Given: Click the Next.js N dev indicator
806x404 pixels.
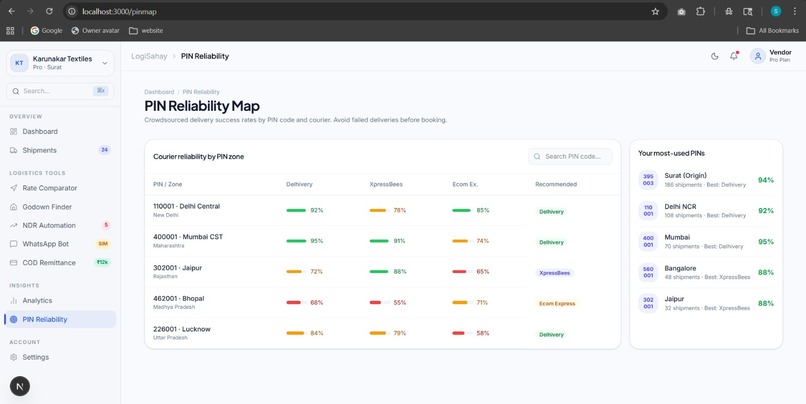Looking at the screenshot, I should point(20,386).
